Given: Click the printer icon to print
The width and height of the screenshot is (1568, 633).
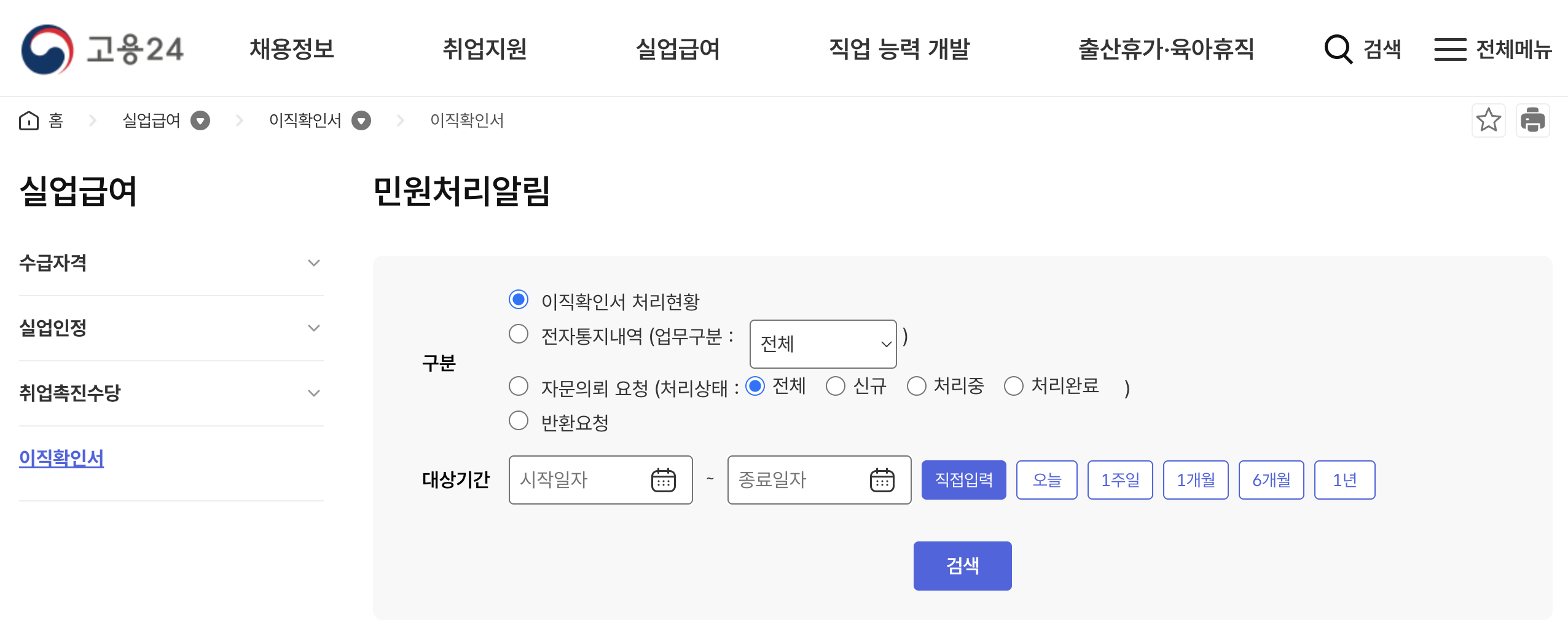Looking at the screenshot, I should tap(1534, 120).
